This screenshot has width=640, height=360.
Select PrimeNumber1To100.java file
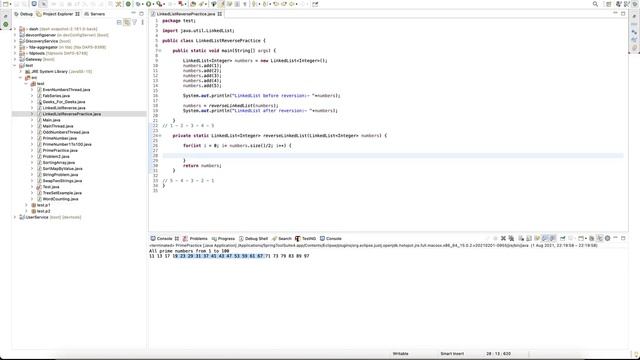click(x=67, y=144)
